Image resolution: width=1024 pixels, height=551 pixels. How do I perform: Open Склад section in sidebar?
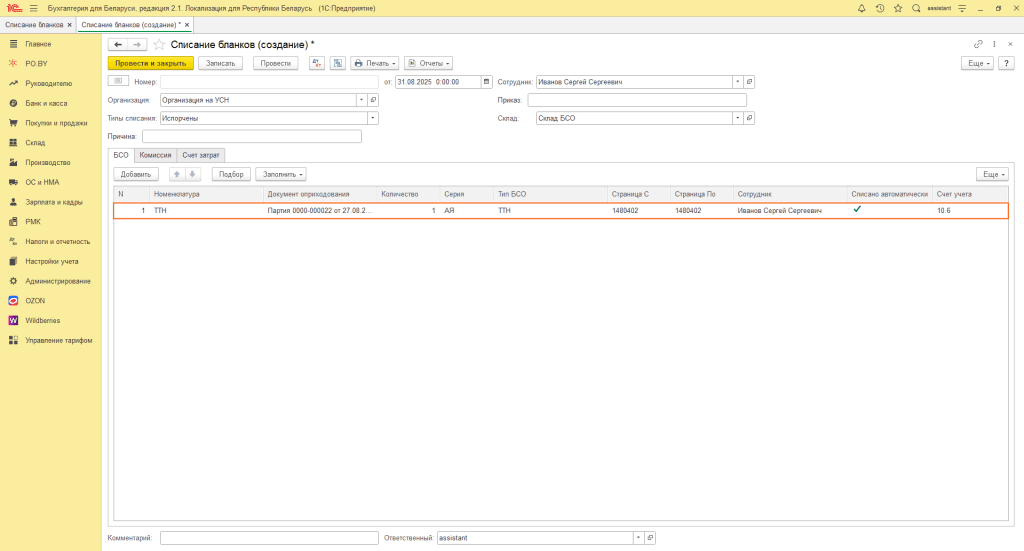pos(35,143)
